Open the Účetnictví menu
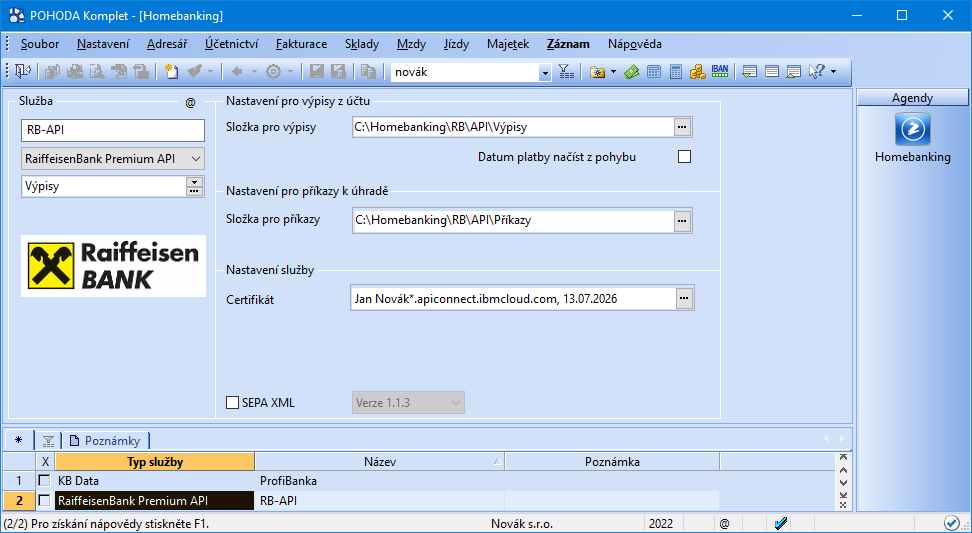 click(x=231, y=44)
